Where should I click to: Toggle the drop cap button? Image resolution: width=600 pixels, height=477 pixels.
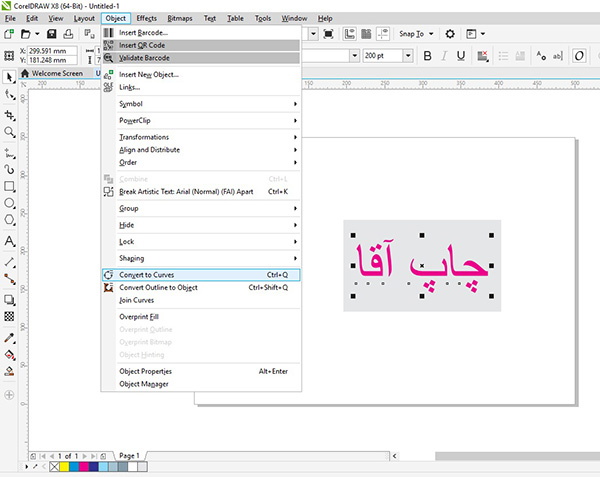[520, 56]
